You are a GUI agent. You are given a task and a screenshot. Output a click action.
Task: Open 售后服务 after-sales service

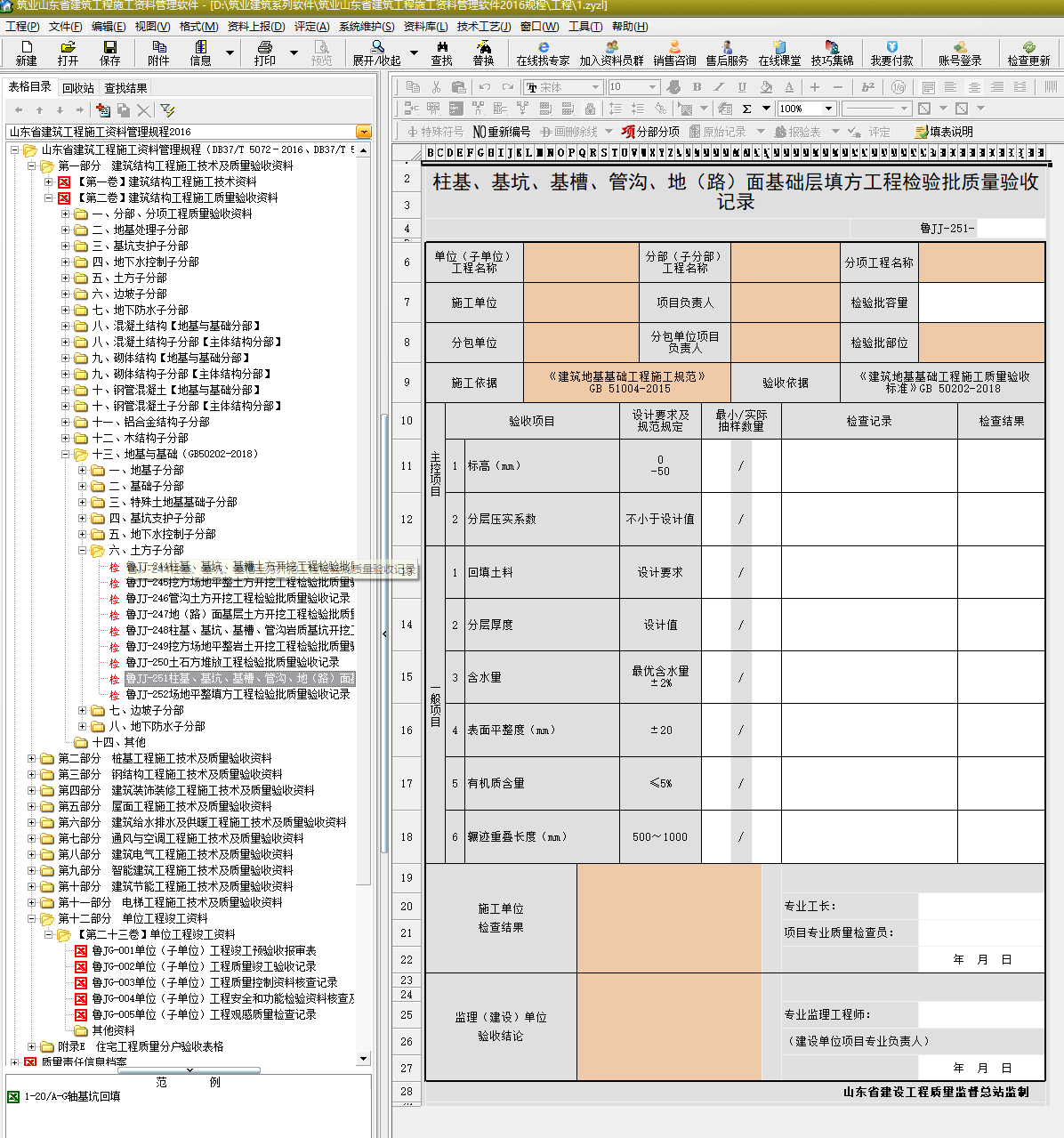[x=727, y=52]
